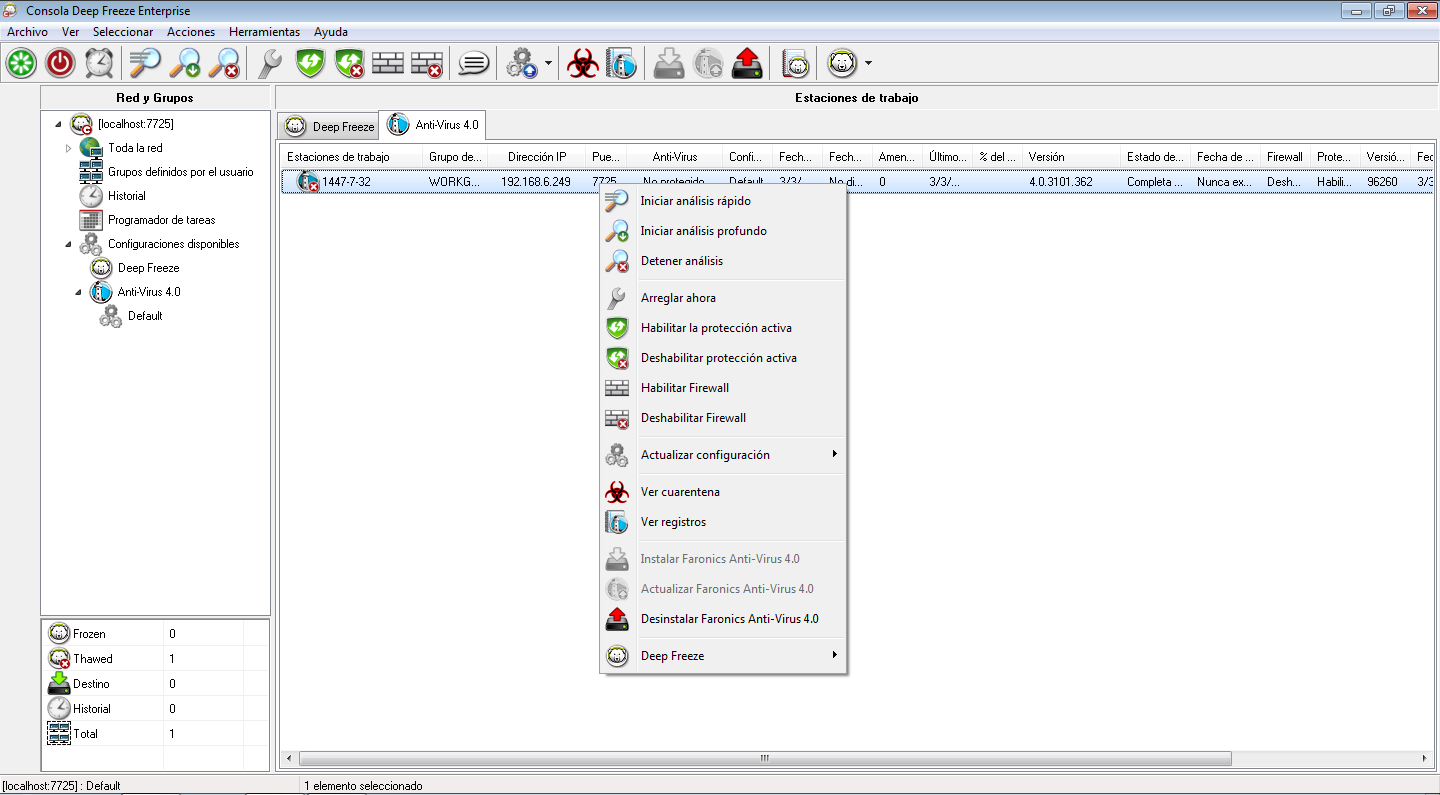Screen dimensions: 1440x795
Task: Click uninstall Anti-Virus red arrow toolbar icon
Action: pos(747,64)
